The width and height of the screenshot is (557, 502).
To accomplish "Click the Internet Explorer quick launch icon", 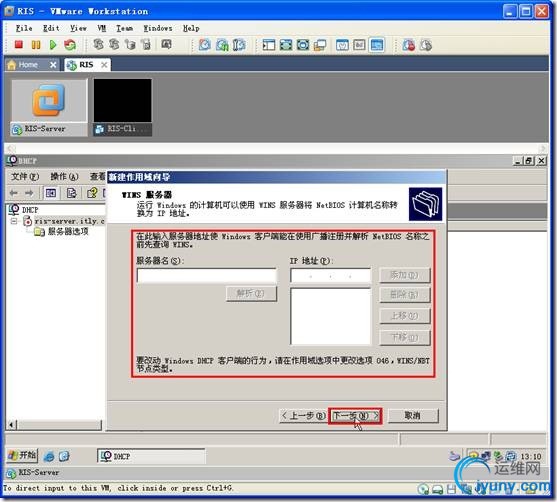I will 49,456.
